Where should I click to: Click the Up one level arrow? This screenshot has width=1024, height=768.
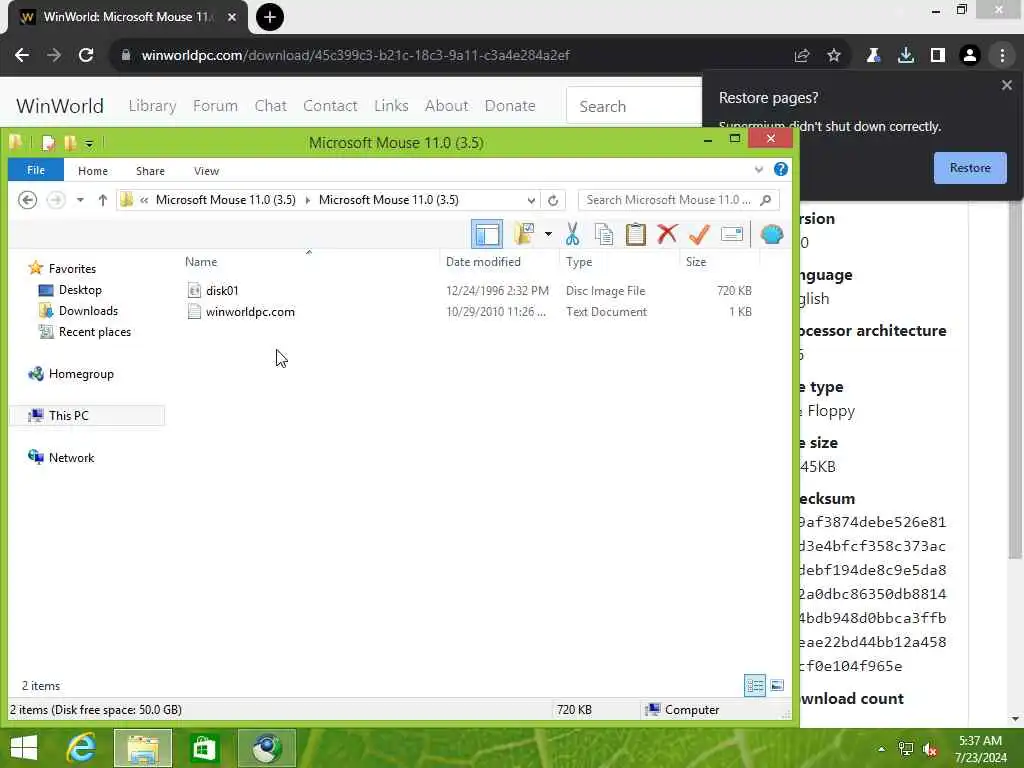click(103, 200)
